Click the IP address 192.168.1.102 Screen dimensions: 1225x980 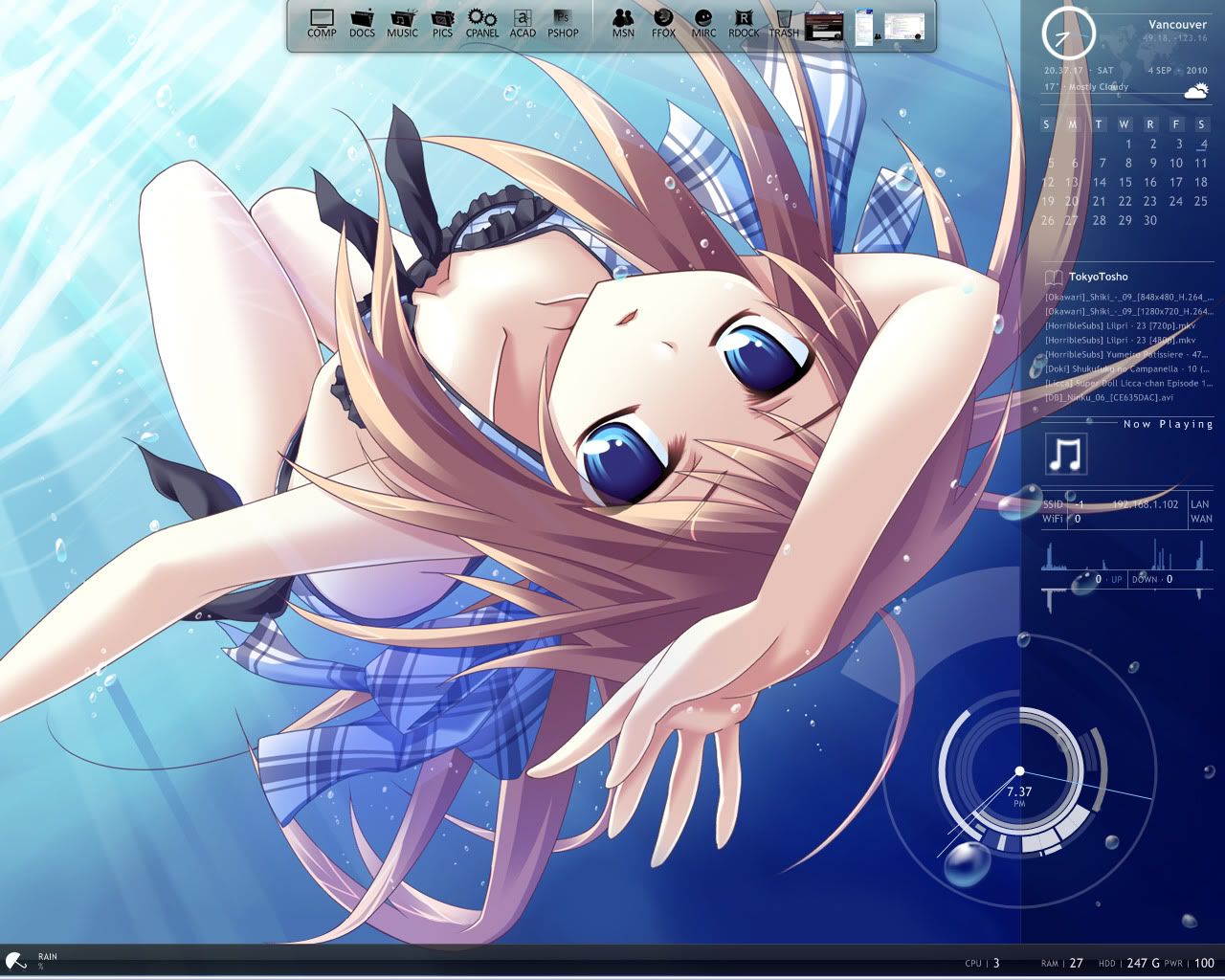[1146, 503]
